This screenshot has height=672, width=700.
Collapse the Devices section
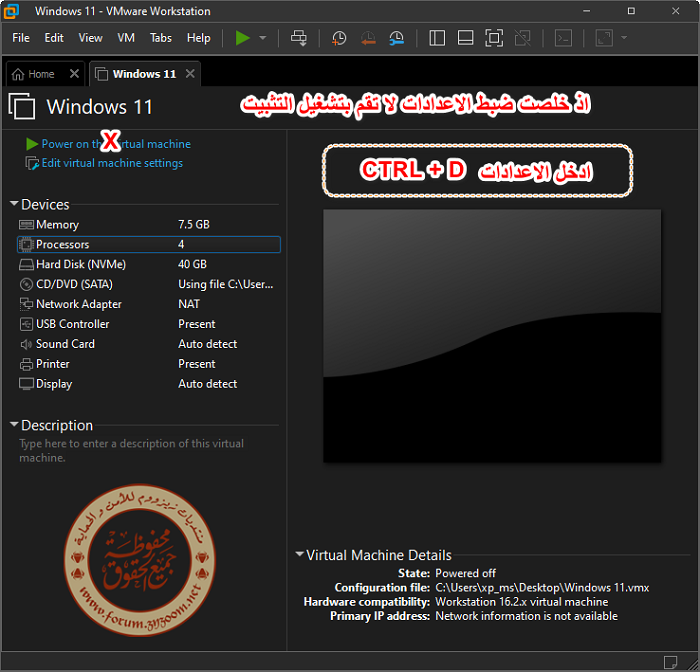(x=14, y=204)
